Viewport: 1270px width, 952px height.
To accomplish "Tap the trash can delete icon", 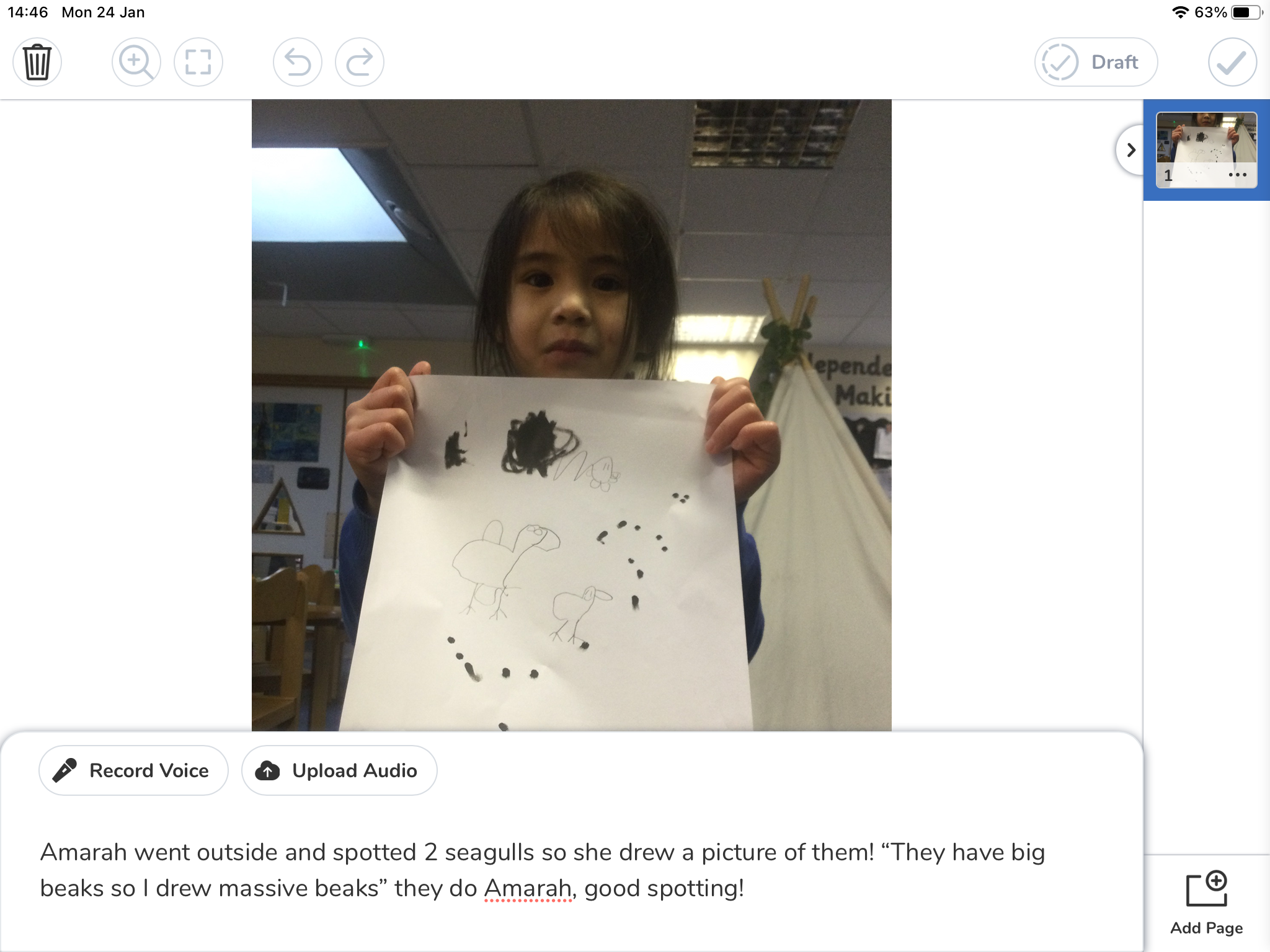I will 37,62.
